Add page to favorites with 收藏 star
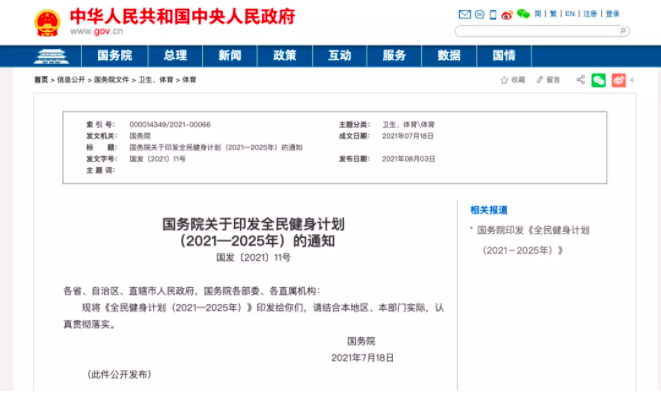661x395 pixels. 513,80
